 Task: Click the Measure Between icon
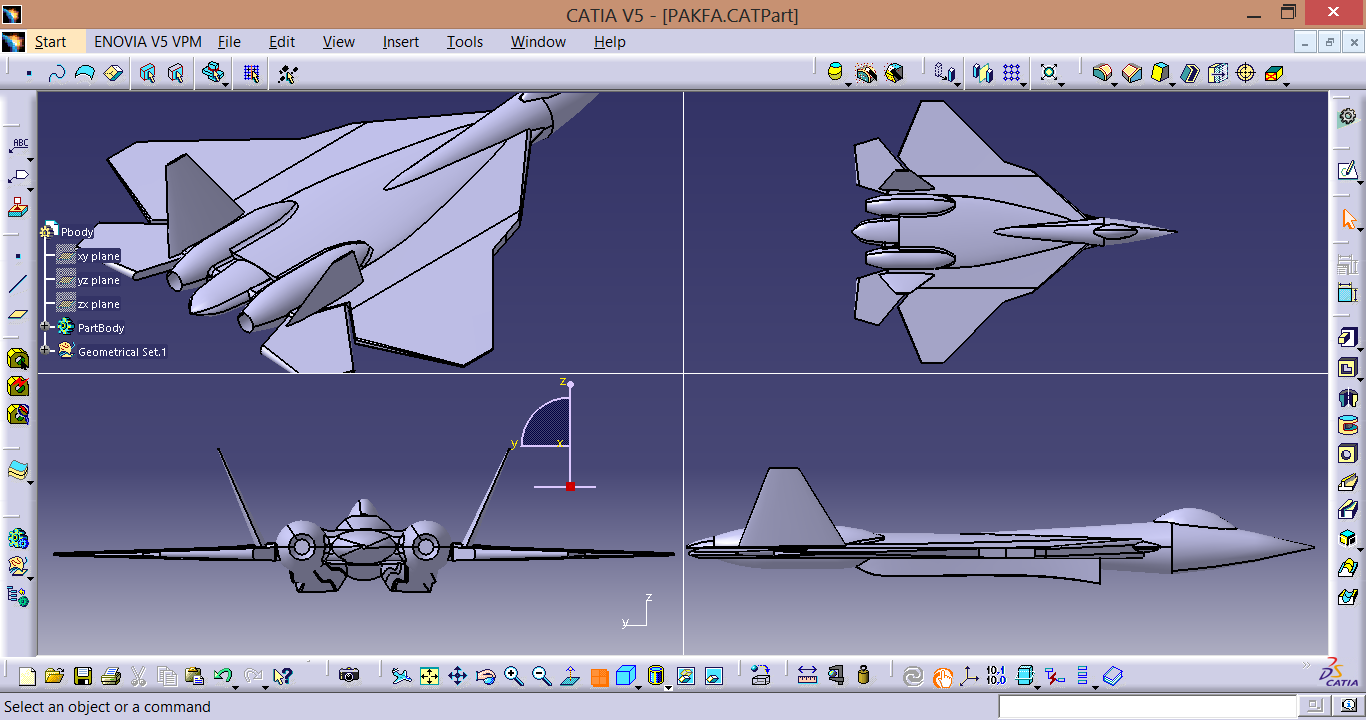(808, 676)
